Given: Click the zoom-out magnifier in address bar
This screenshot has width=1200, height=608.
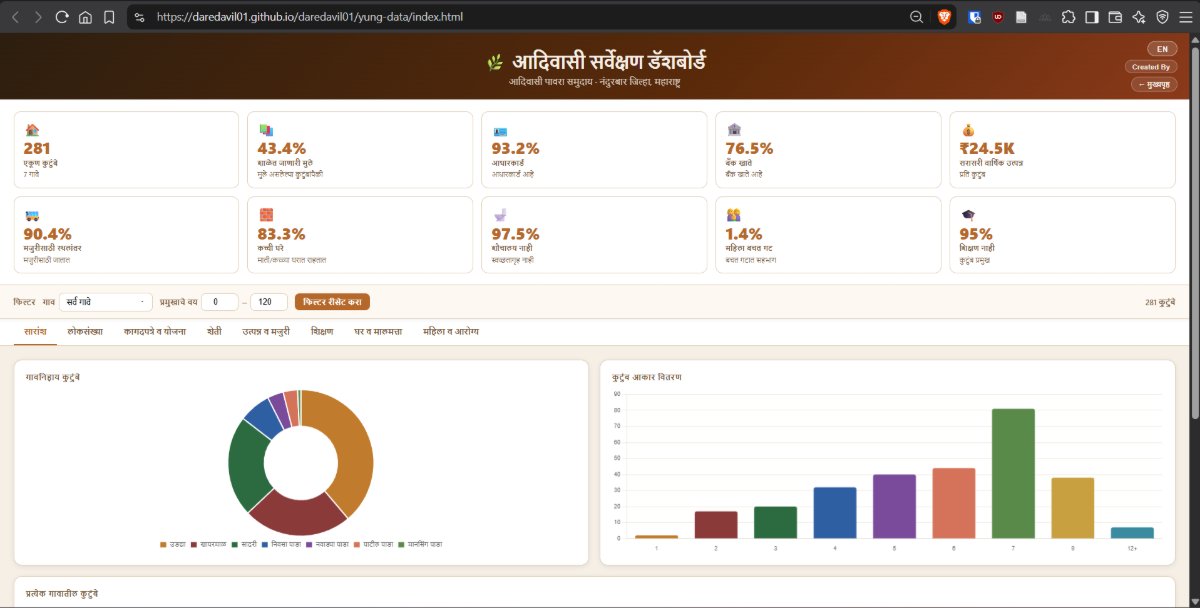Looking at the screenshot, I should click(916, 17).
